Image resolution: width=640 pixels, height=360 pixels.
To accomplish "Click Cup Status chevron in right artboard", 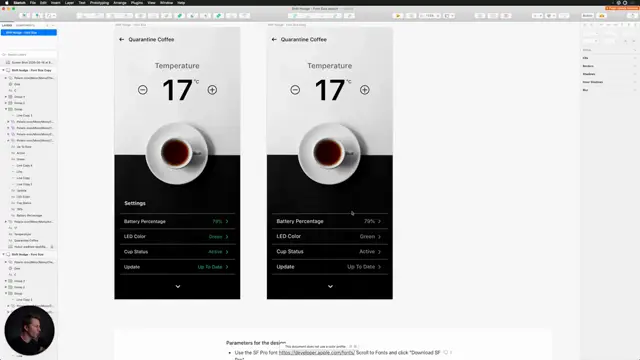I will tap(379, 252).
